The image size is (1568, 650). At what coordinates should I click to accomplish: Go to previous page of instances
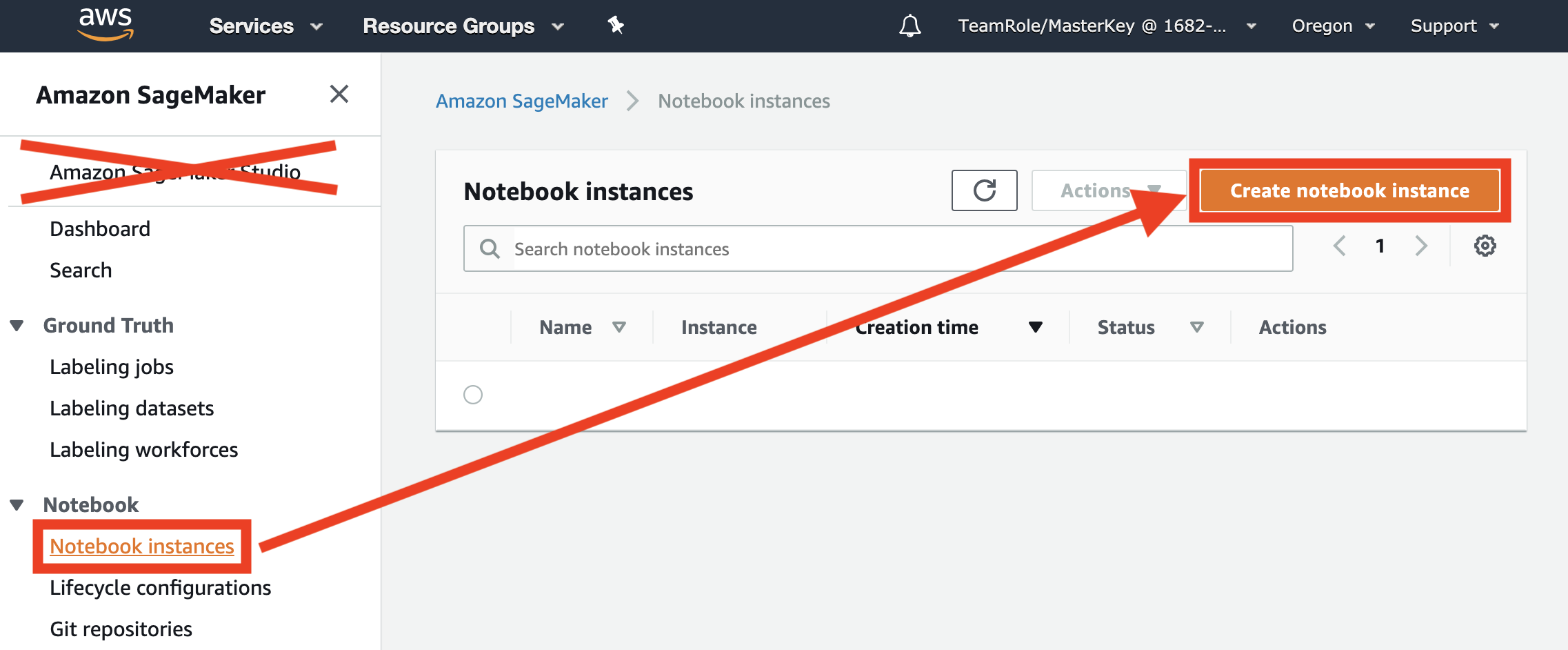coord(1339,246)
